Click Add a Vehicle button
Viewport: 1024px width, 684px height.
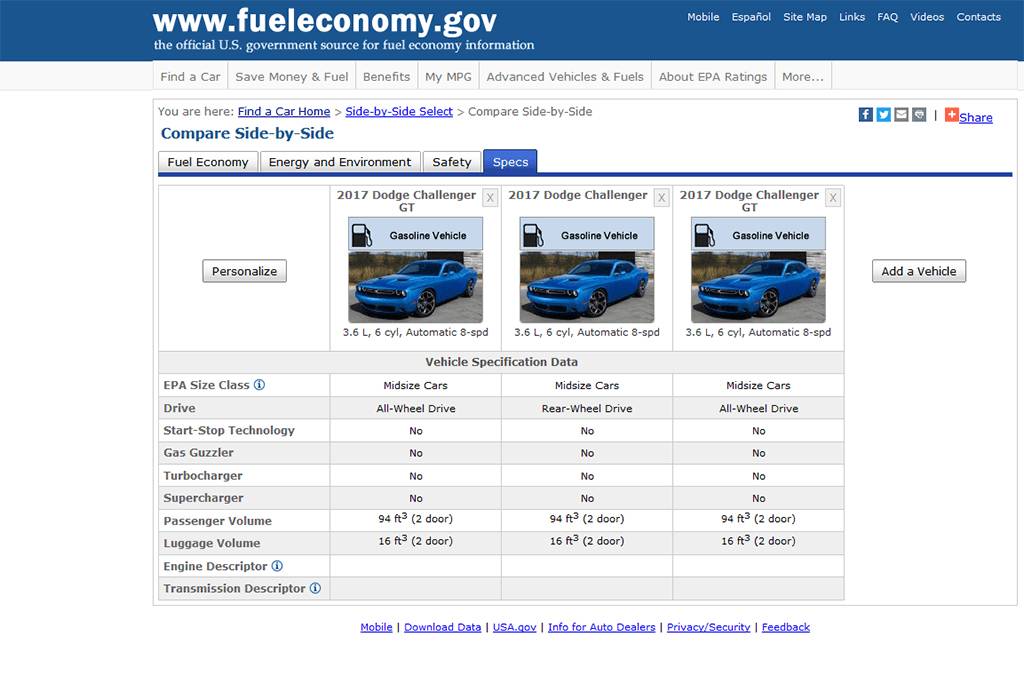(x=919, y=271)
